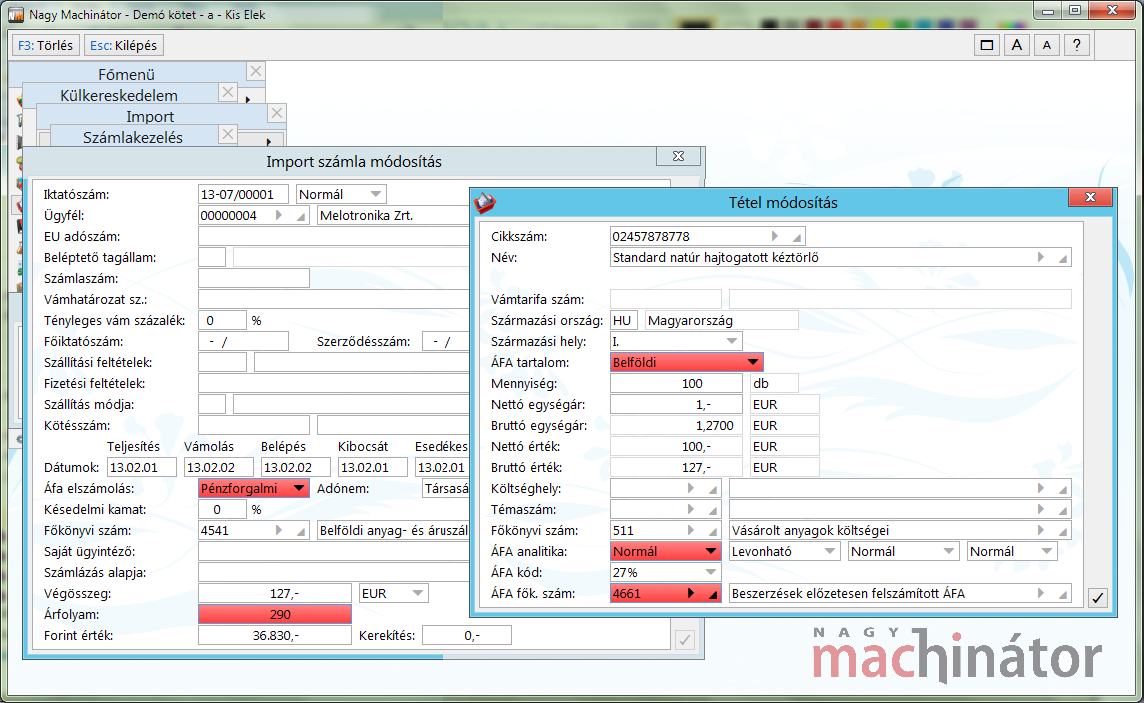This screenshot has height=703, width=1144.
Task: Close the Tétel módosítás dialog
Action: tap(1090, 197)
